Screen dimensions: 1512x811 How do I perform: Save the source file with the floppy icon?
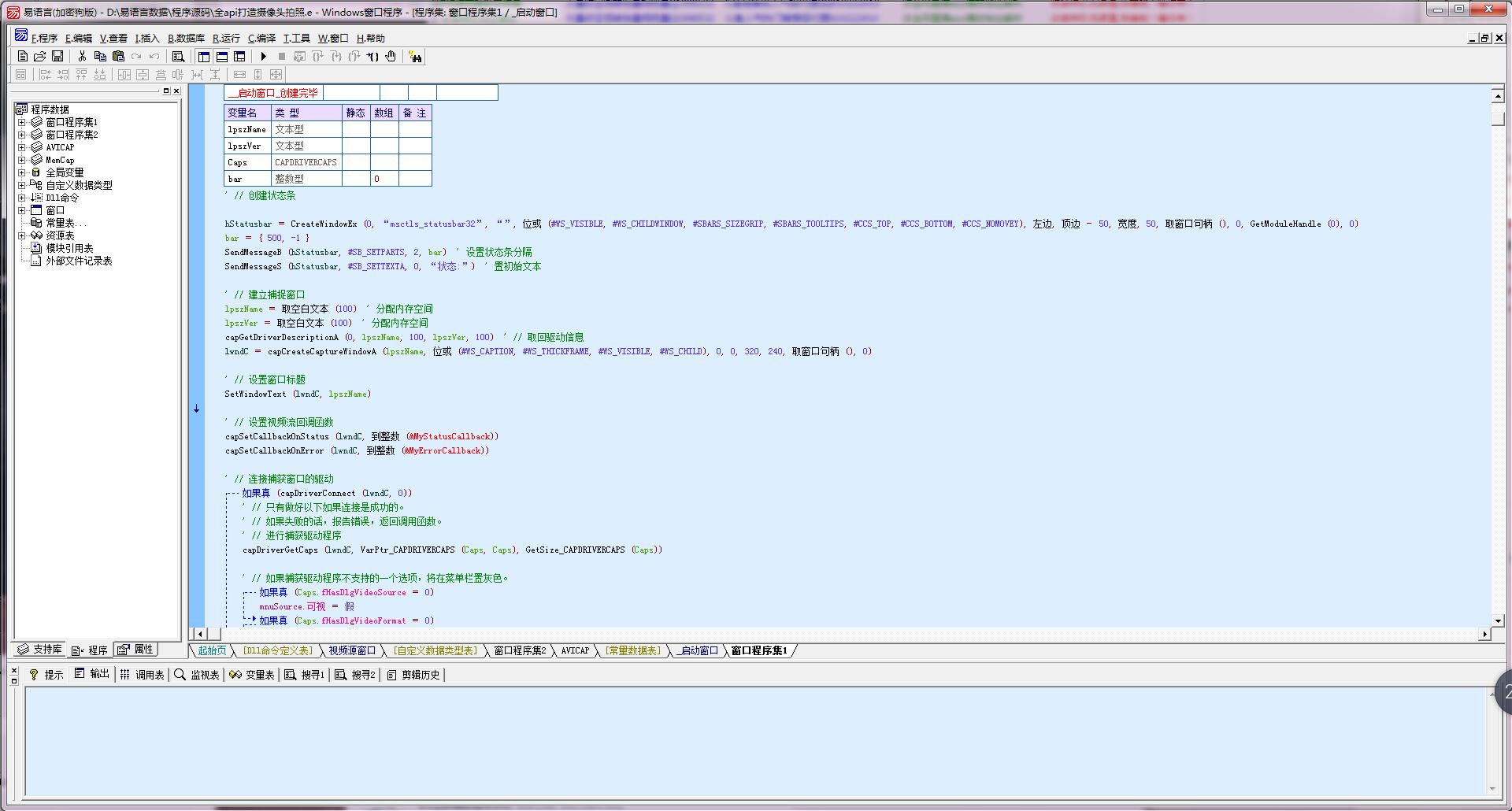(57, 57)
